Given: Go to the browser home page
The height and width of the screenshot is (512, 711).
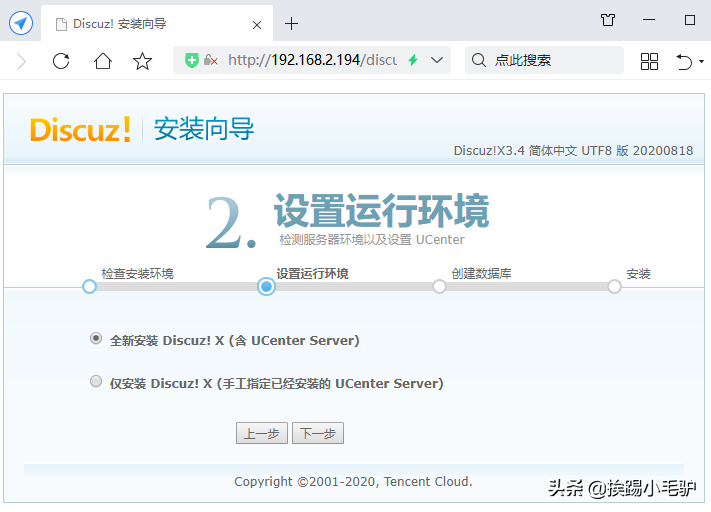Looking at the screenshot, I should coord(102,61).
